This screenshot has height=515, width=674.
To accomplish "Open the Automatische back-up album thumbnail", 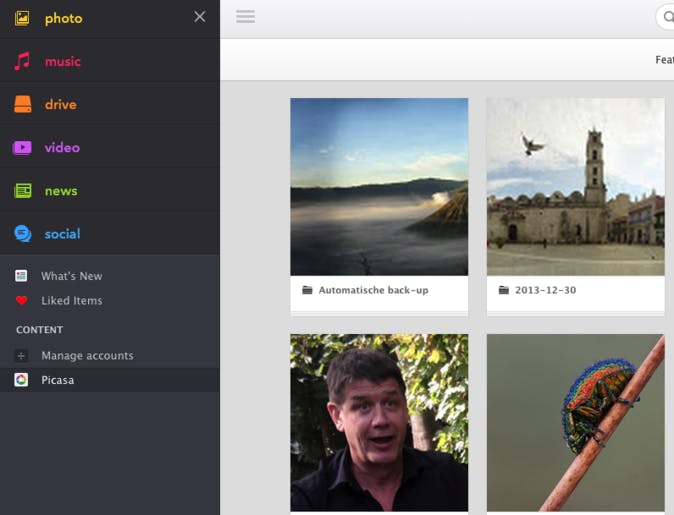I will pos(379,187).
